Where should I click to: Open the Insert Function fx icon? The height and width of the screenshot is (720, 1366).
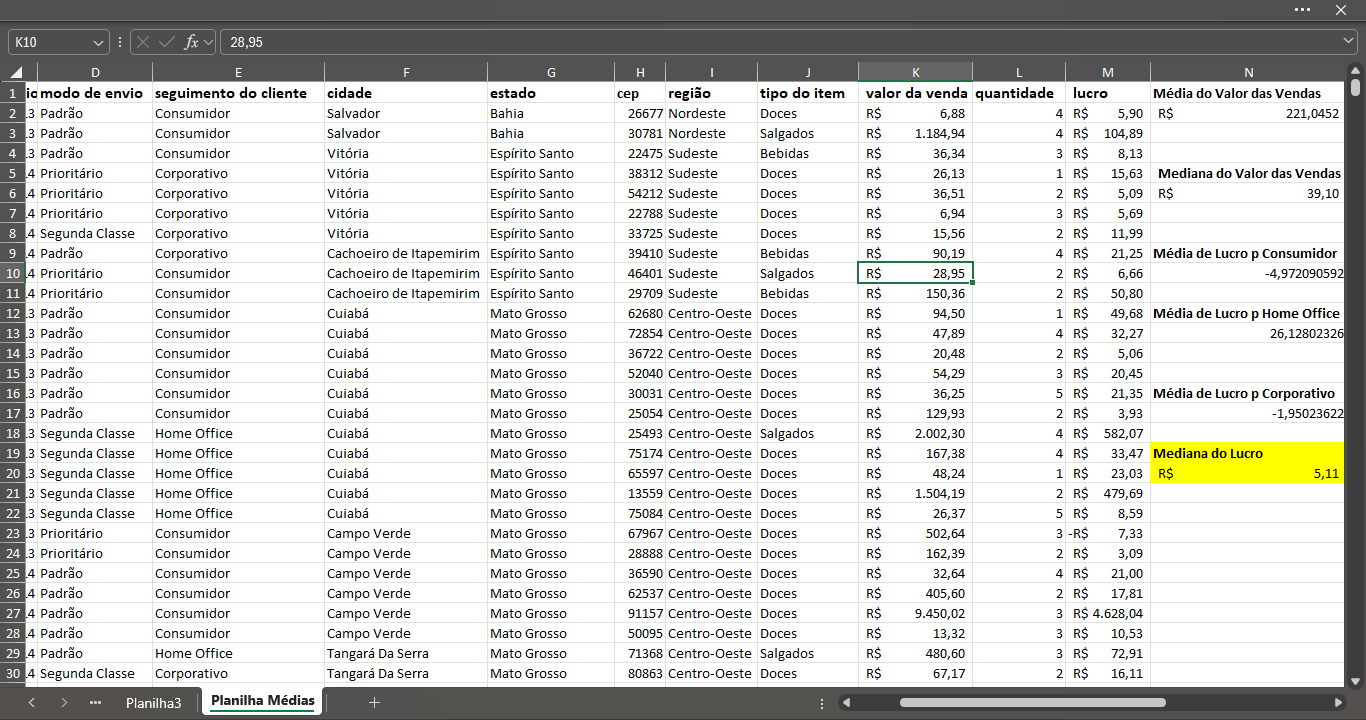pyautogui.click(x=191, y=42)
